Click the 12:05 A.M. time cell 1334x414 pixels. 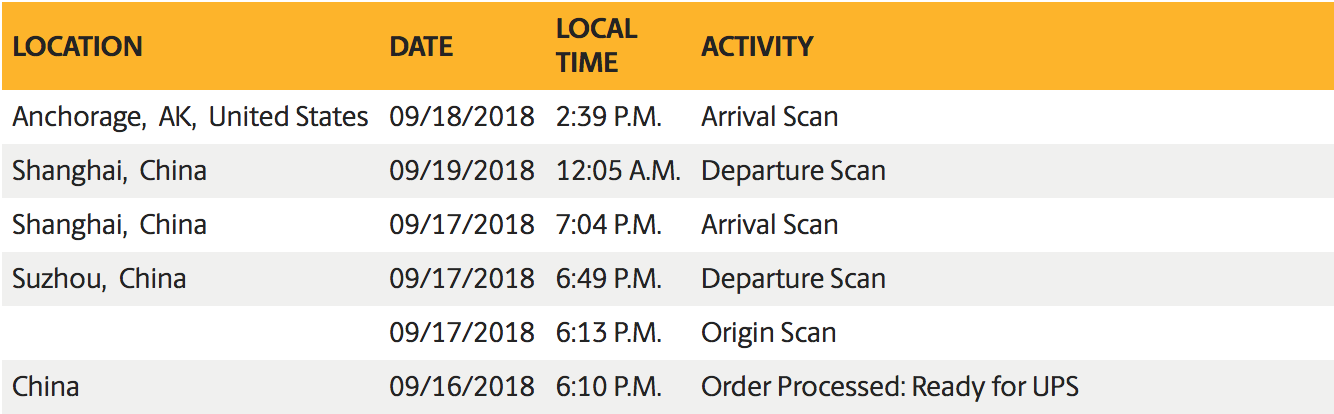(x=618, y=171)
